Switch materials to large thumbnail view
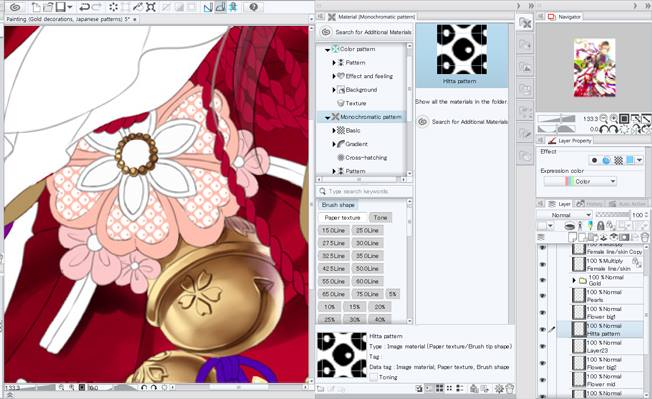The height and width of the screenshot is (399, 652). coord(440,389)
